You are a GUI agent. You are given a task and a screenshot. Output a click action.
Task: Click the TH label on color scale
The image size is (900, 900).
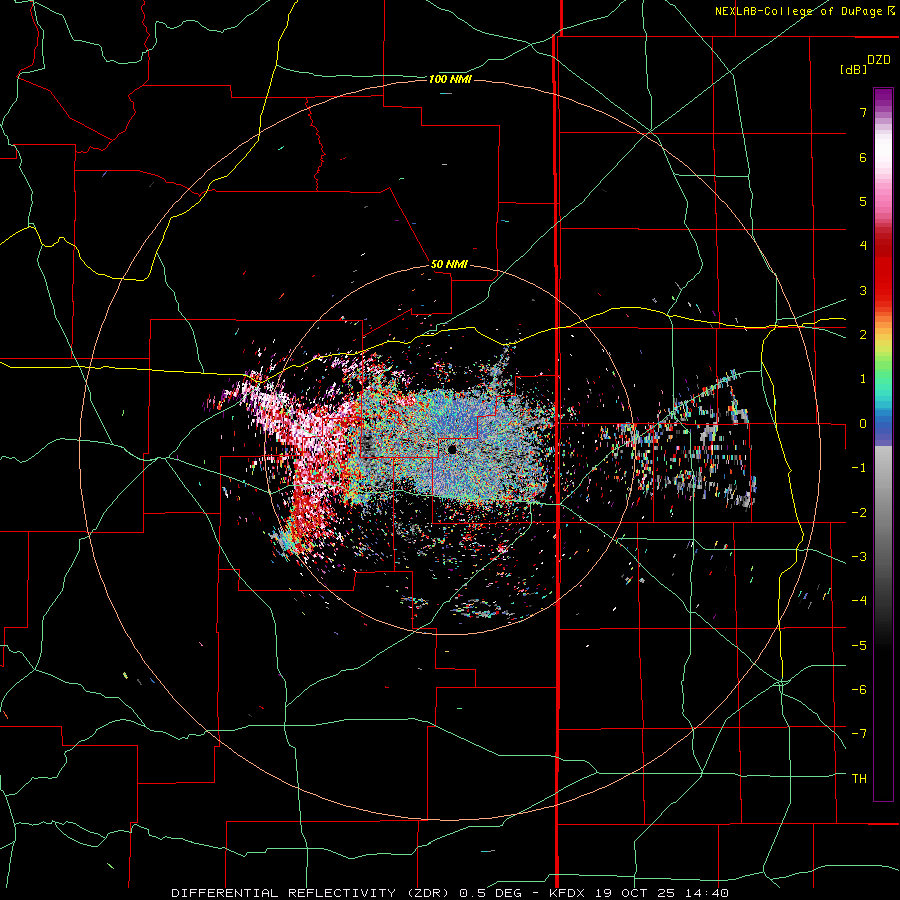click(x=859, y=778)
